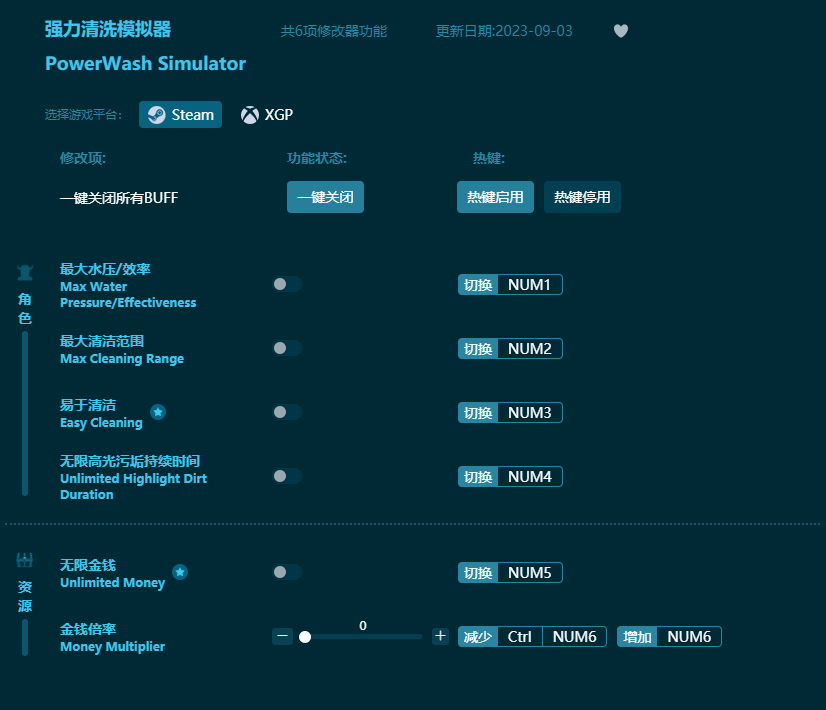Click the plus button for Money Multiplier
The width and height of the screenshot is (826, 710).
[440, 636]
